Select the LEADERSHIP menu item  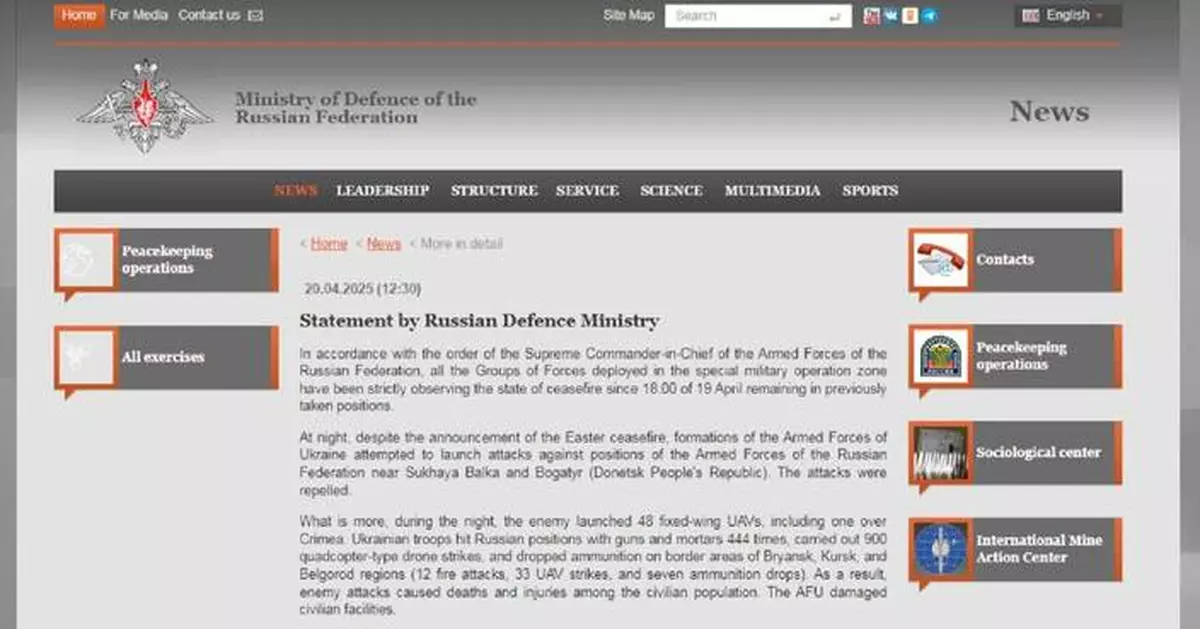383,191
